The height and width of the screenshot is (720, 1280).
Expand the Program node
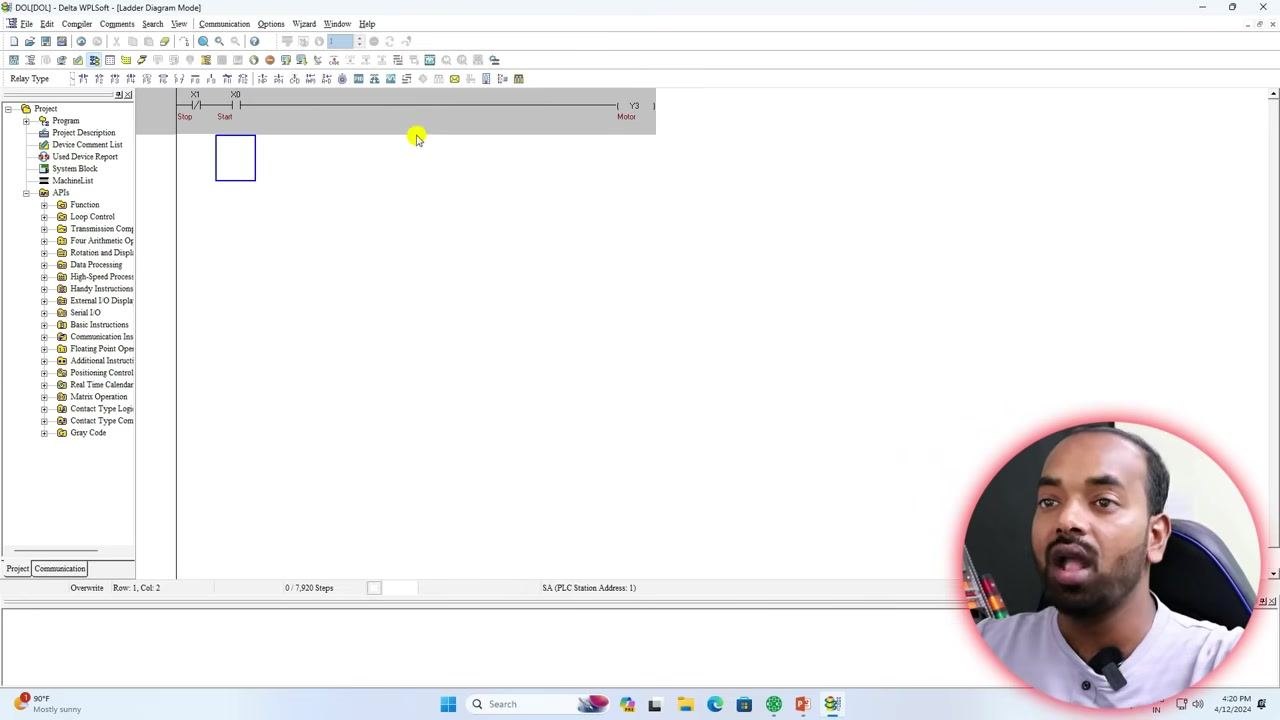(x=26, y=121)
